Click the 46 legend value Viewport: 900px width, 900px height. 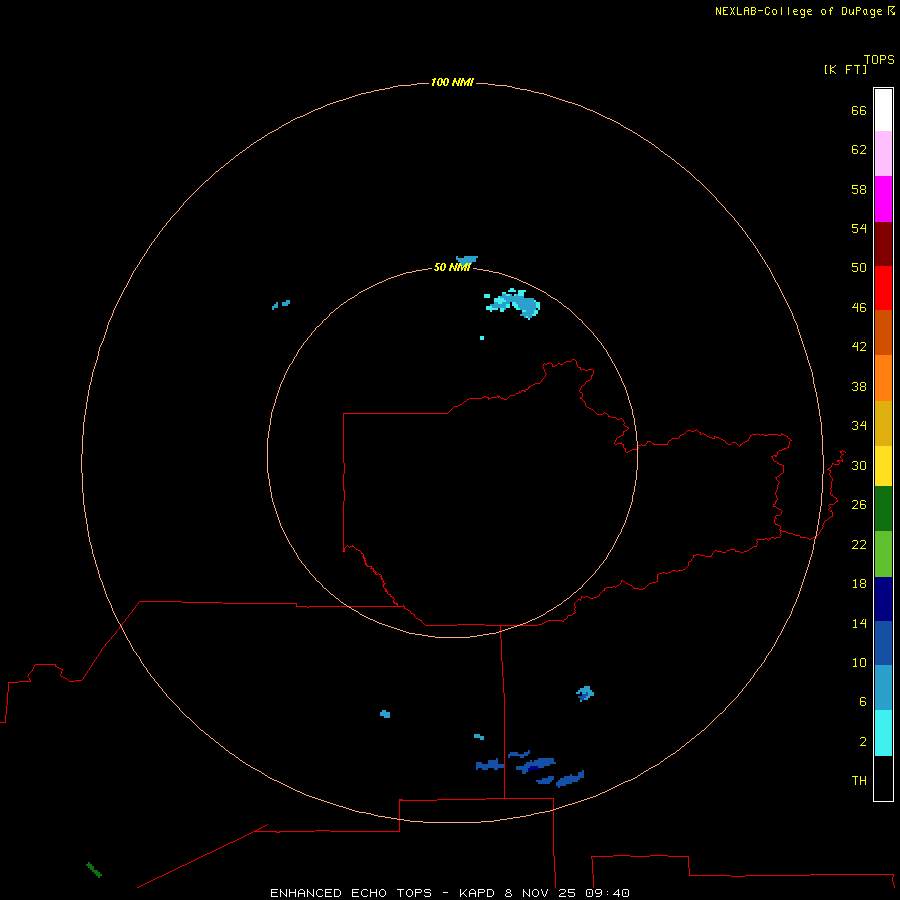[859, 307]
